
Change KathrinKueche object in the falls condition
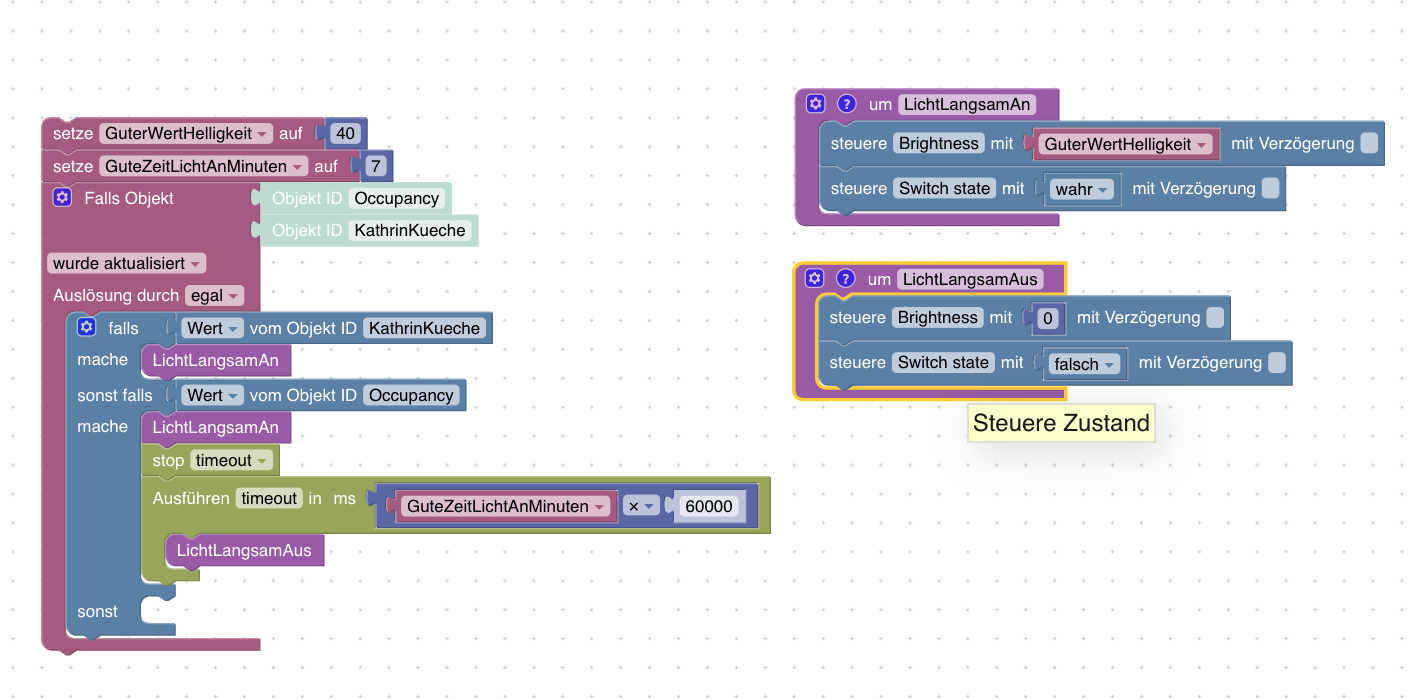tap(425, 328)
